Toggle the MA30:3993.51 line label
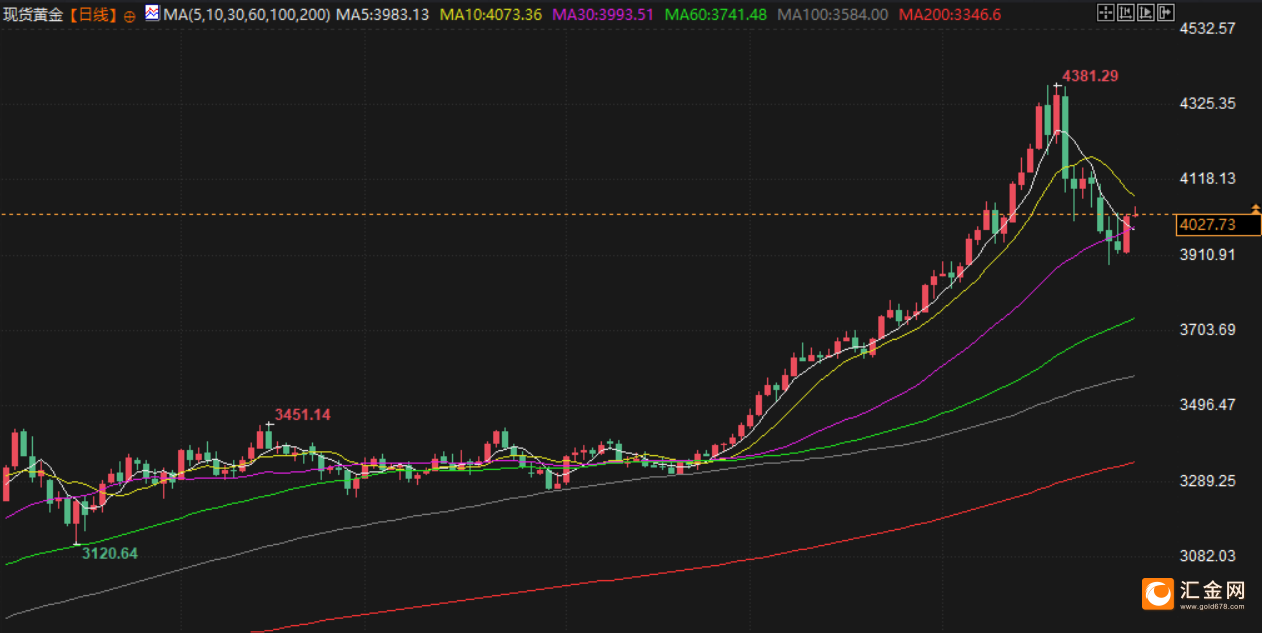 click(603, 15)
